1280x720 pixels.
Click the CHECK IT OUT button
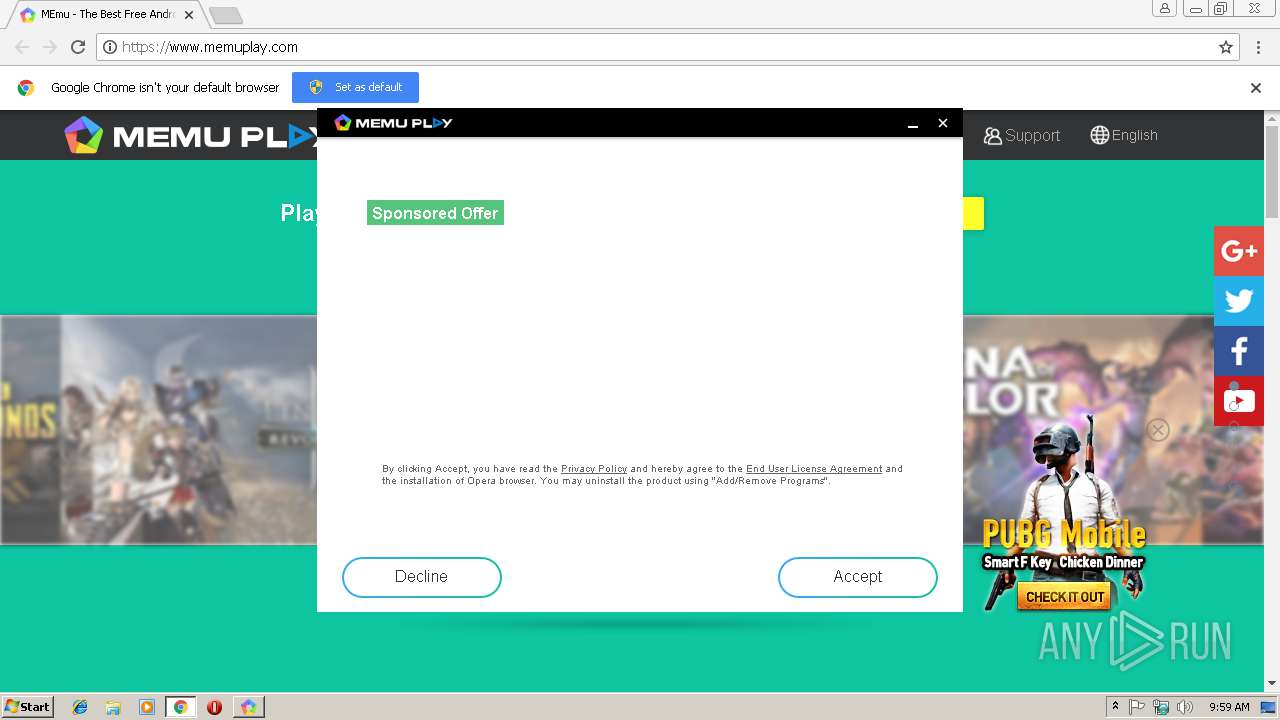point(1065,597)
